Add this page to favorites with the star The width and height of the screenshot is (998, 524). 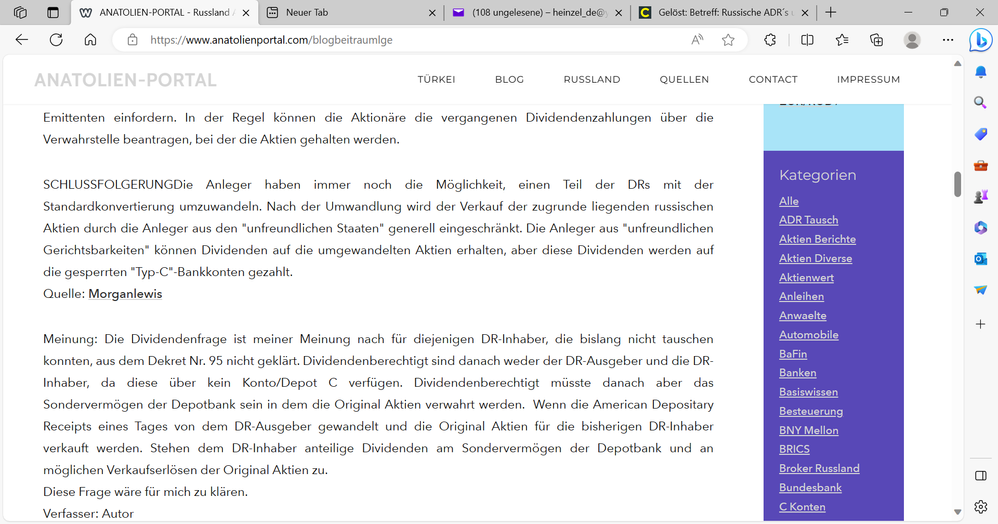[x=728, y=39]
